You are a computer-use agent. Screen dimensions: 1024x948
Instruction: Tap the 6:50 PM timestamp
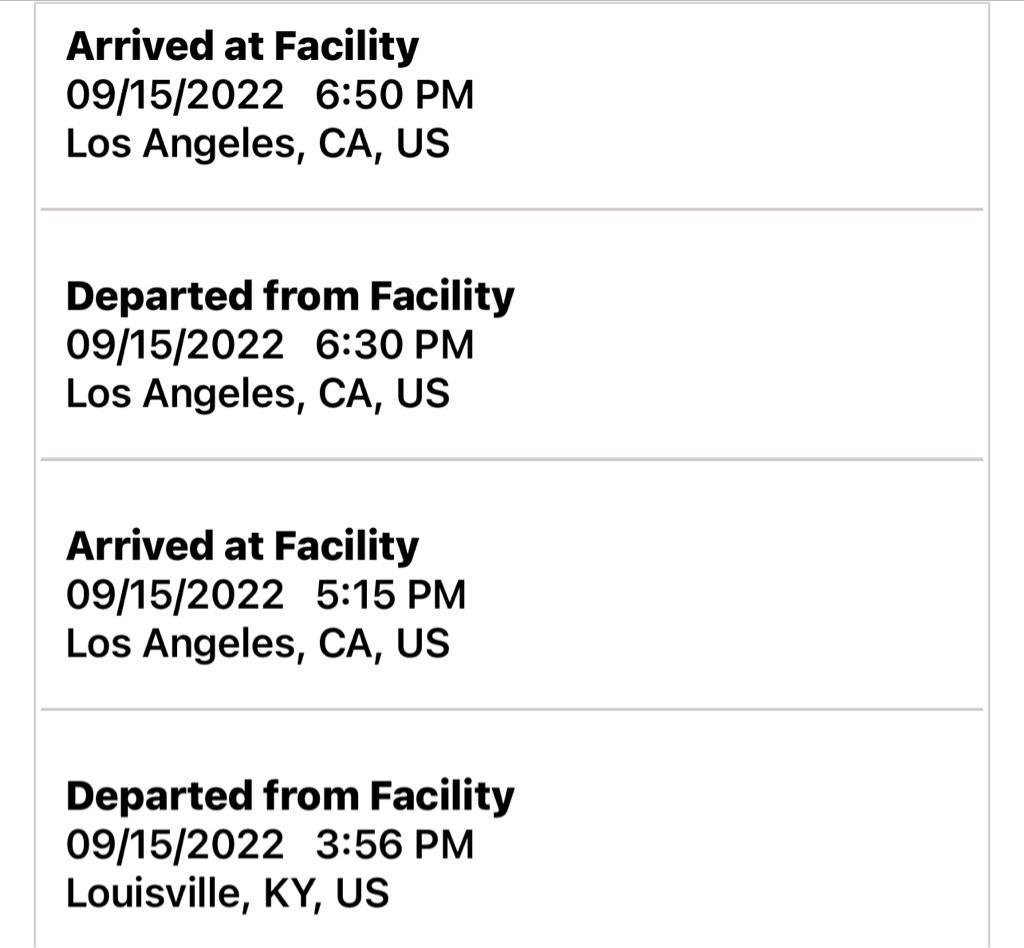(x=394, y=95)
